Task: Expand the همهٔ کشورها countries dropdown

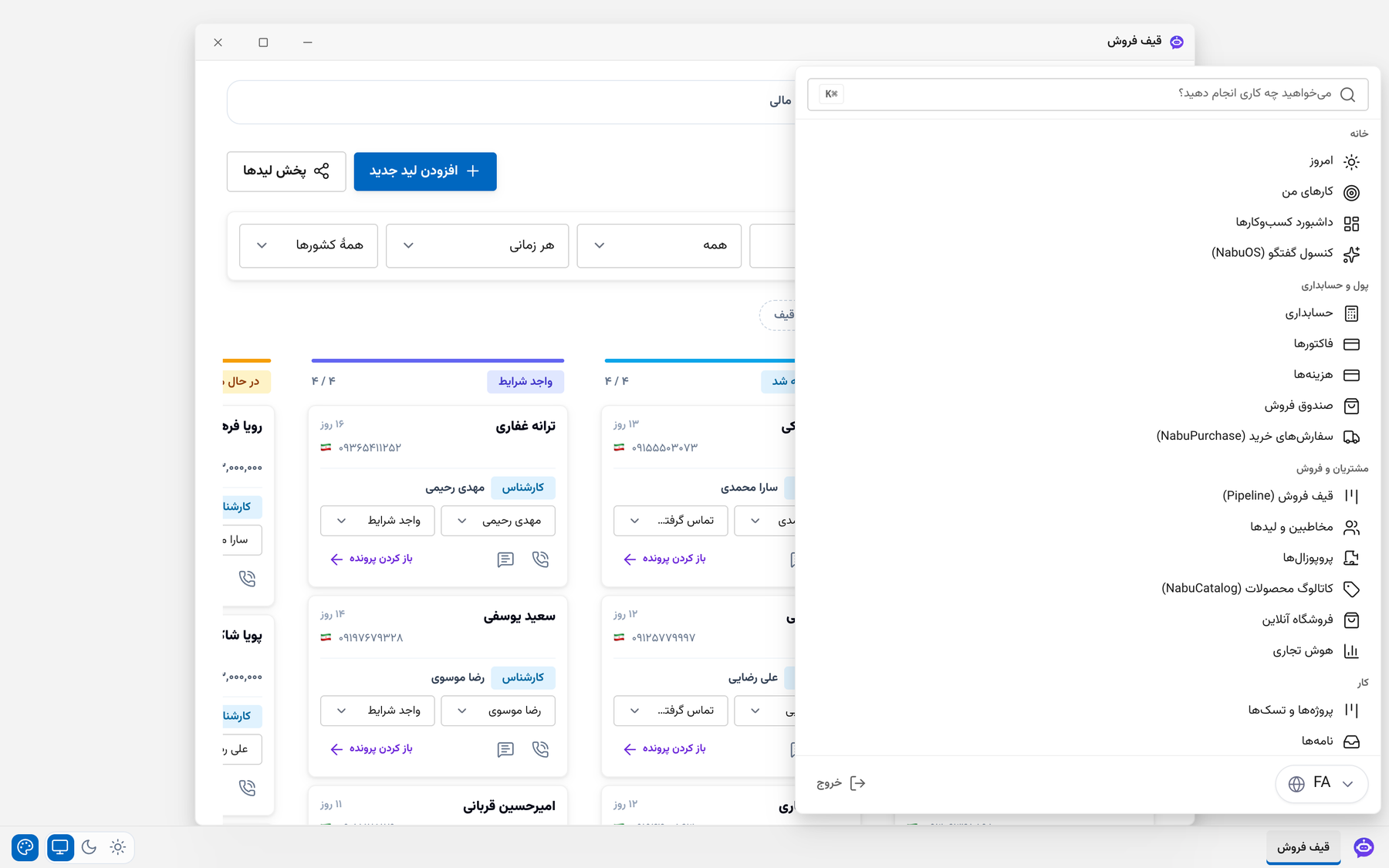Action: [x=309, y=245]
